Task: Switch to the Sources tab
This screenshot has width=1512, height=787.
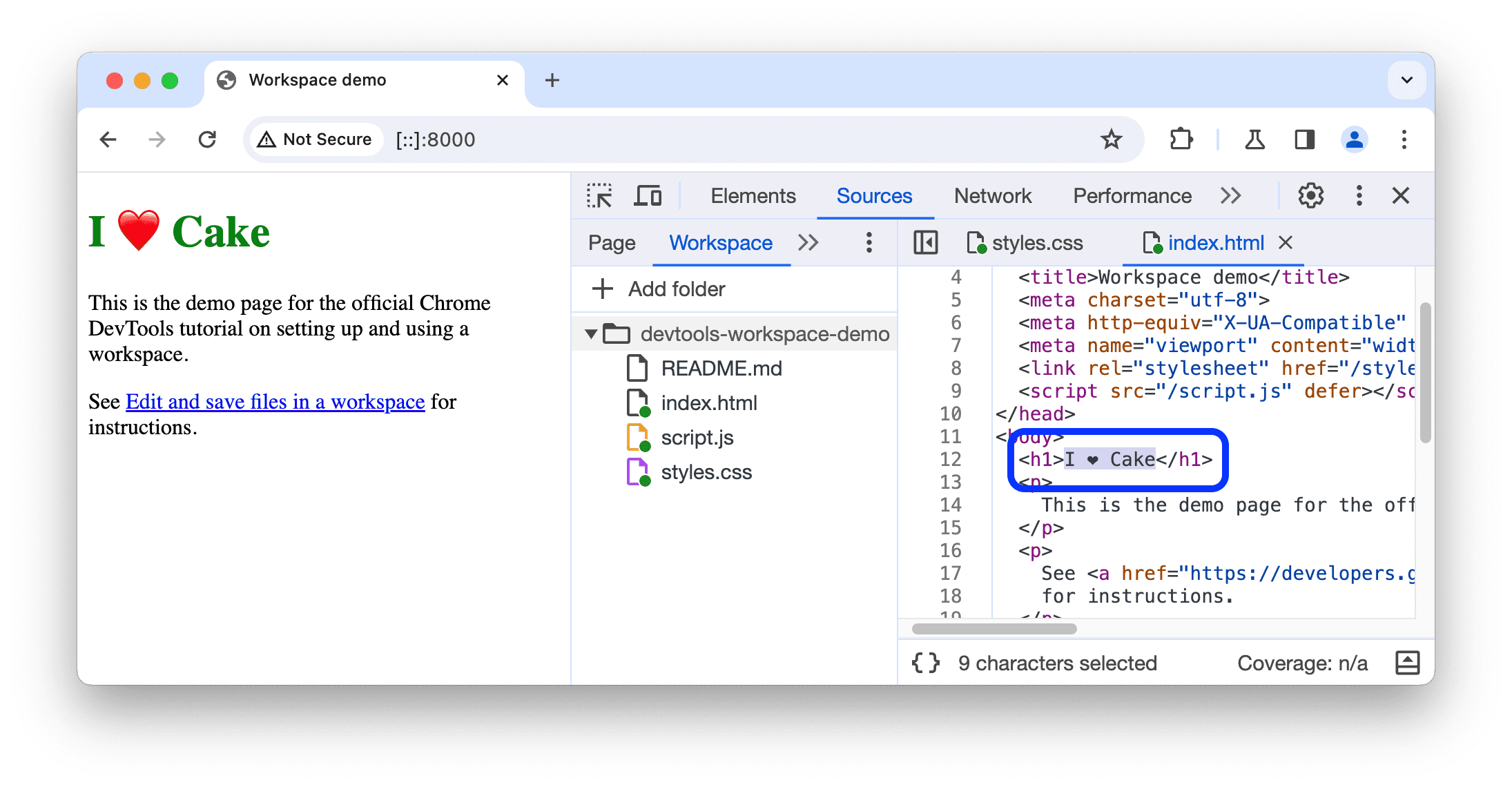Action: [x=875, y=196]
